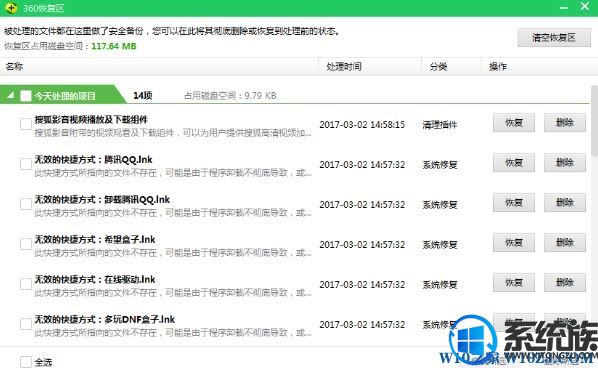Click 清空恢复区 button
598x368 pixels.
pos(554,37)
